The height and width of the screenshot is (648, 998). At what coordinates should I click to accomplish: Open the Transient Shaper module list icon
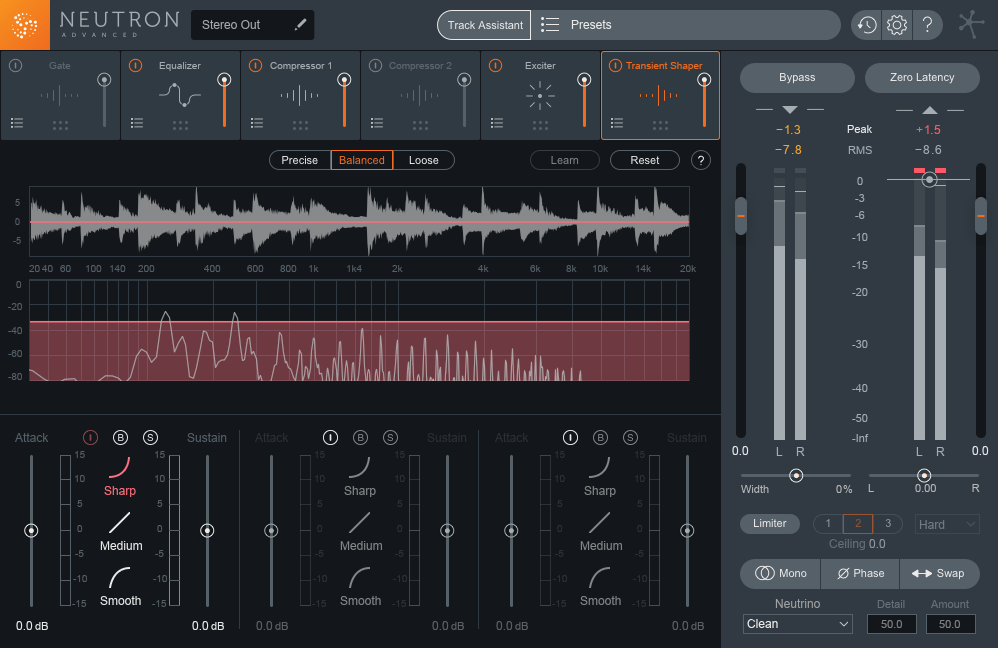[617, 123]
